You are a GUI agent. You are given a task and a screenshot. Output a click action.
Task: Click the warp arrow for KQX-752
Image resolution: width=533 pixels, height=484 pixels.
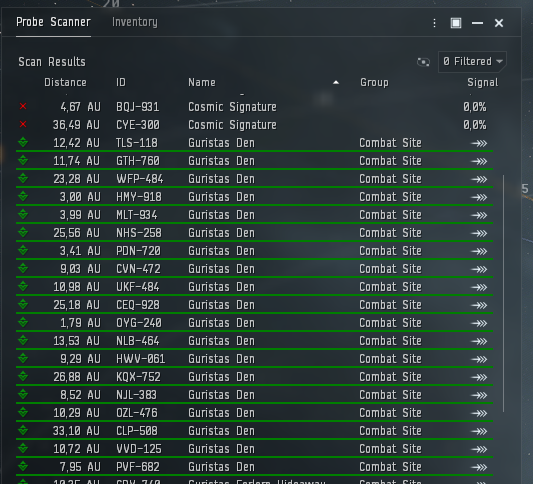pos(479,377)
